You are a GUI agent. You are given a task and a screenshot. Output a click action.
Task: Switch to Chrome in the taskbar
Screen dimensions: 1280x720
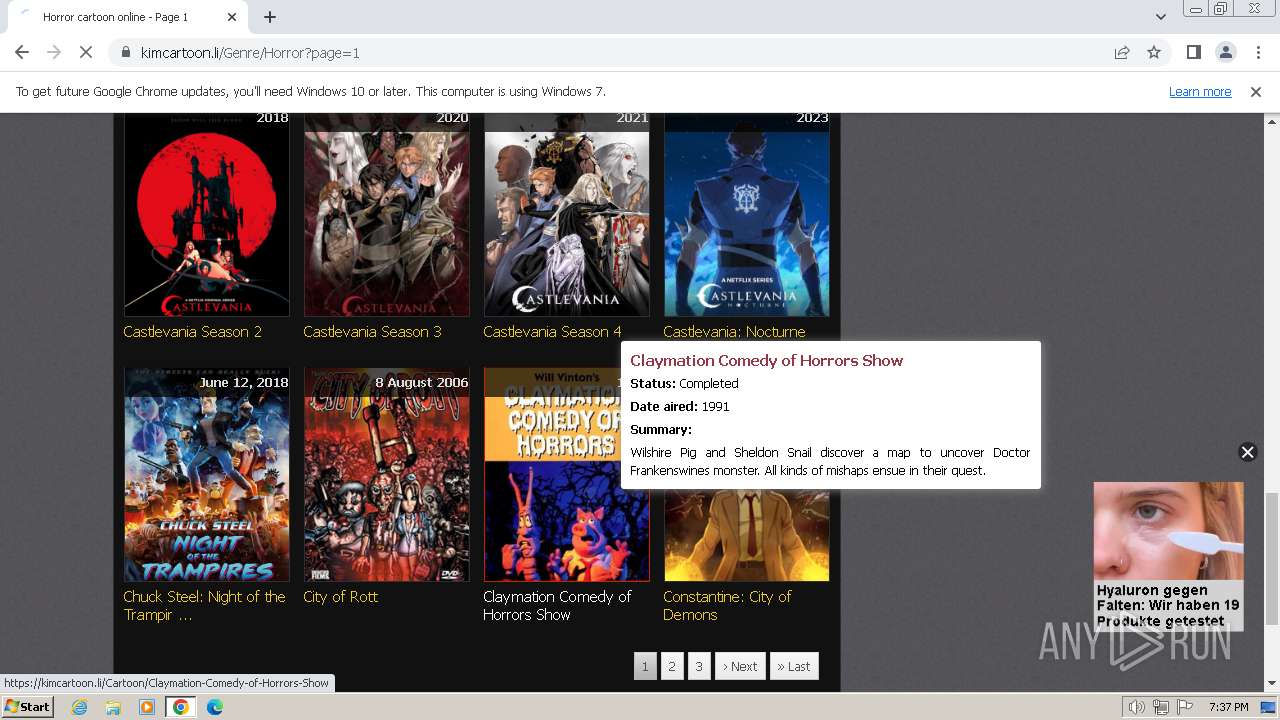pos(181,707)
